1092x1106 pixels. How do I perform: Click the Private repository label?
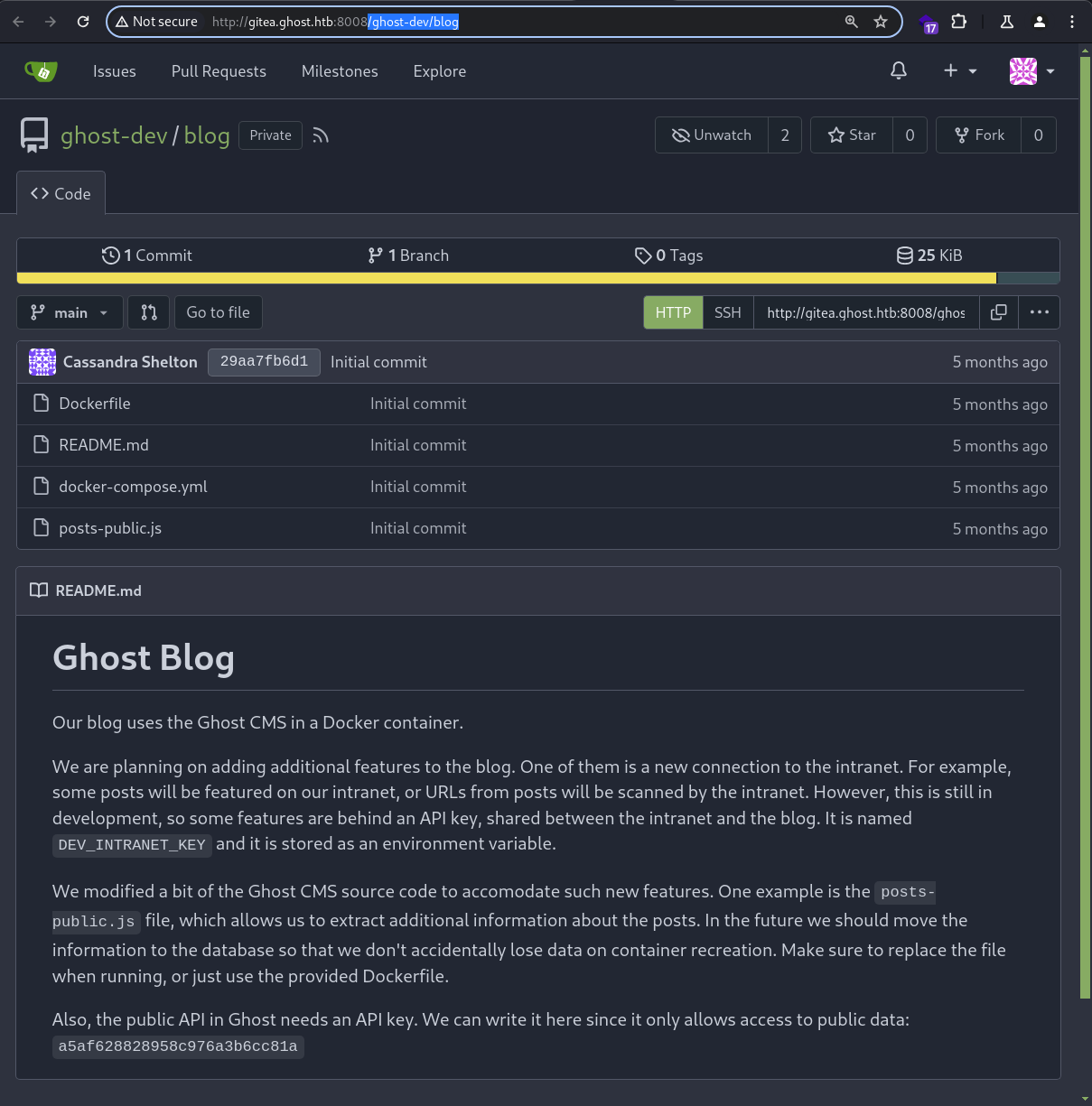click(x=270, y=135)
